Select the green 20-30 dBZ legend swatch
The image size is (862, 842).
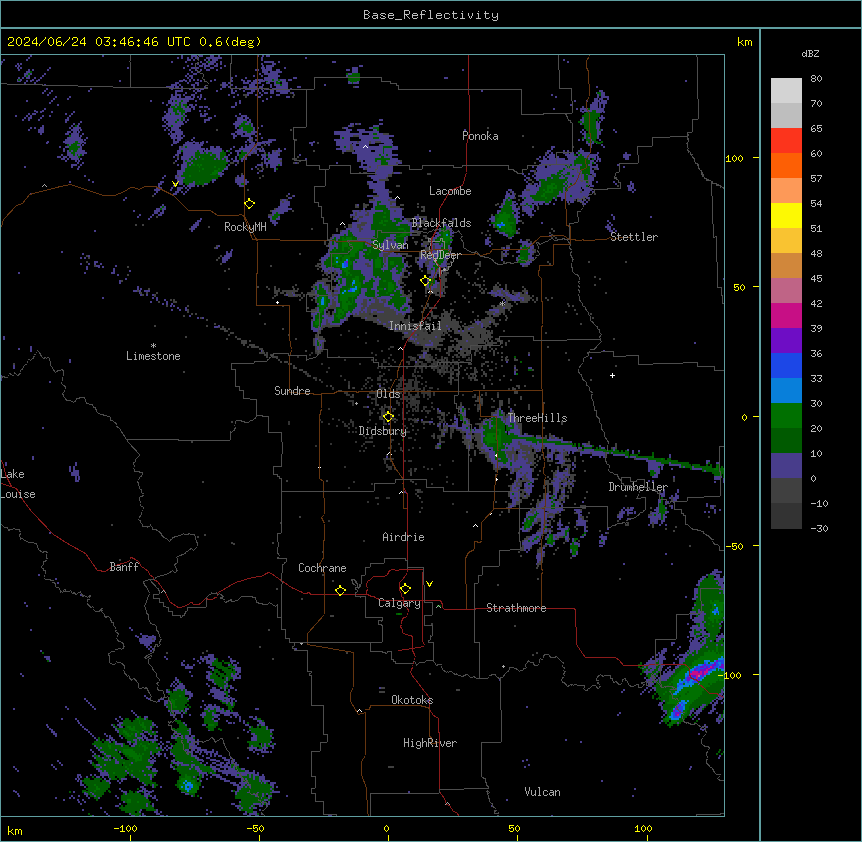786,416
